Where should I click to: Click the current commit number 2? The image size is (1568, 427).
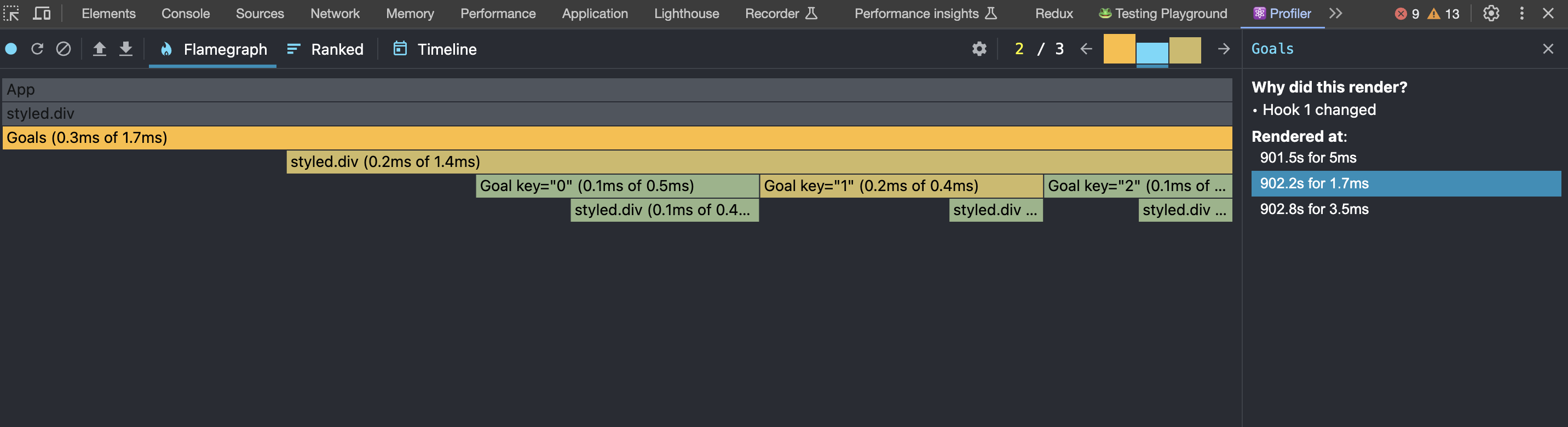click(x=1019, y=49)
